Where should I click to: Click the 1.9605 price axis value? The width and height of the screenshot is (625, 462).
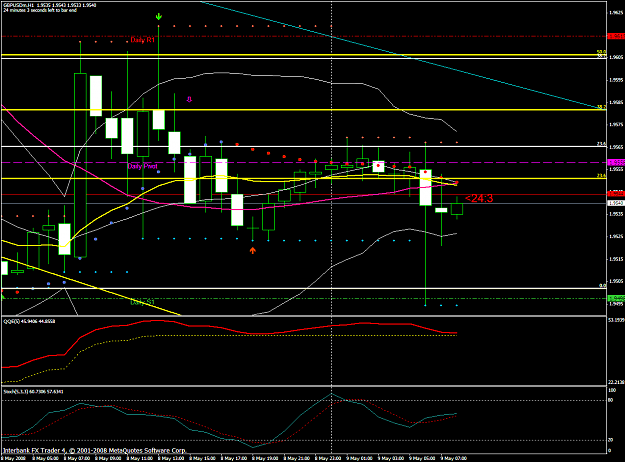[x=616, y=58]
